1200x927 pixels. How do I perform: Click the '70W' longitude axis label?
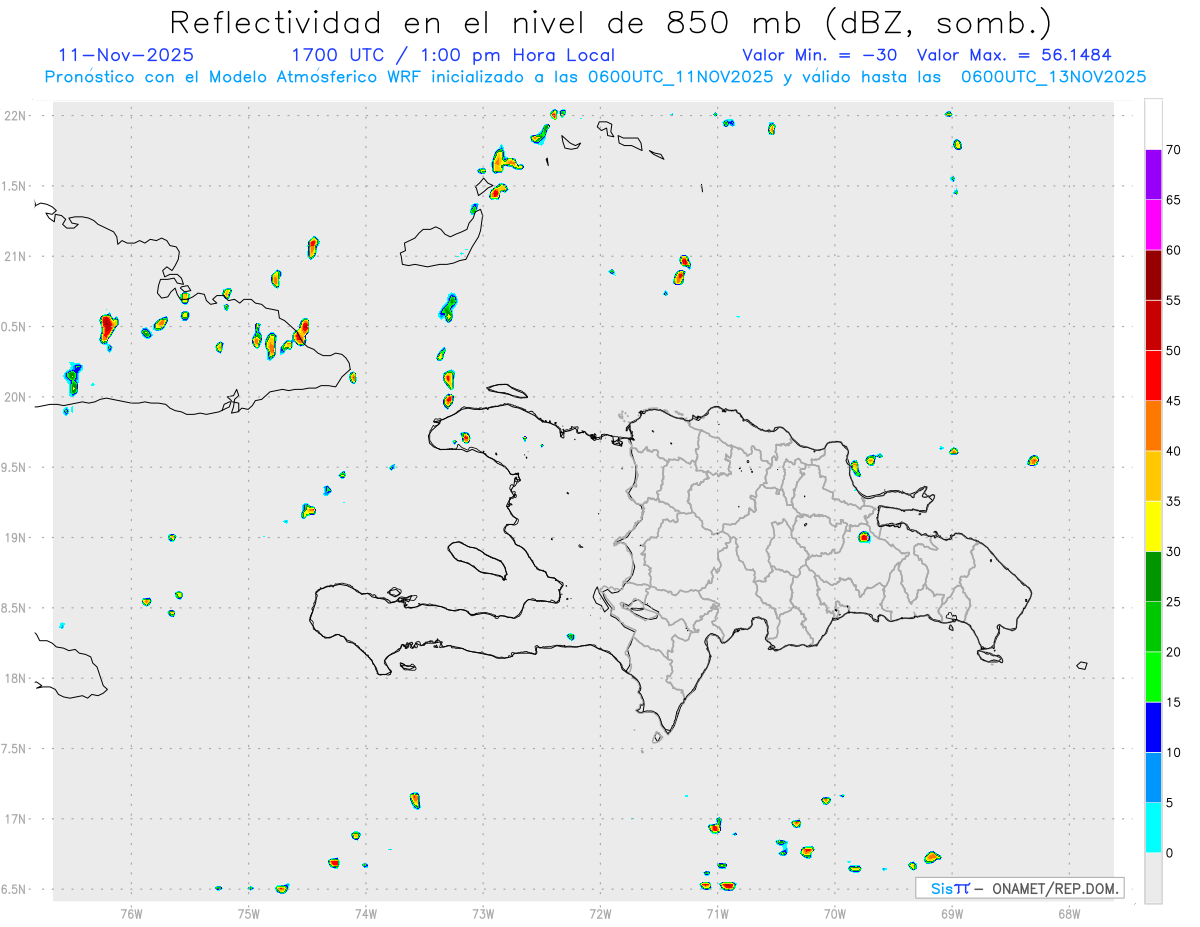coord(835,913)
